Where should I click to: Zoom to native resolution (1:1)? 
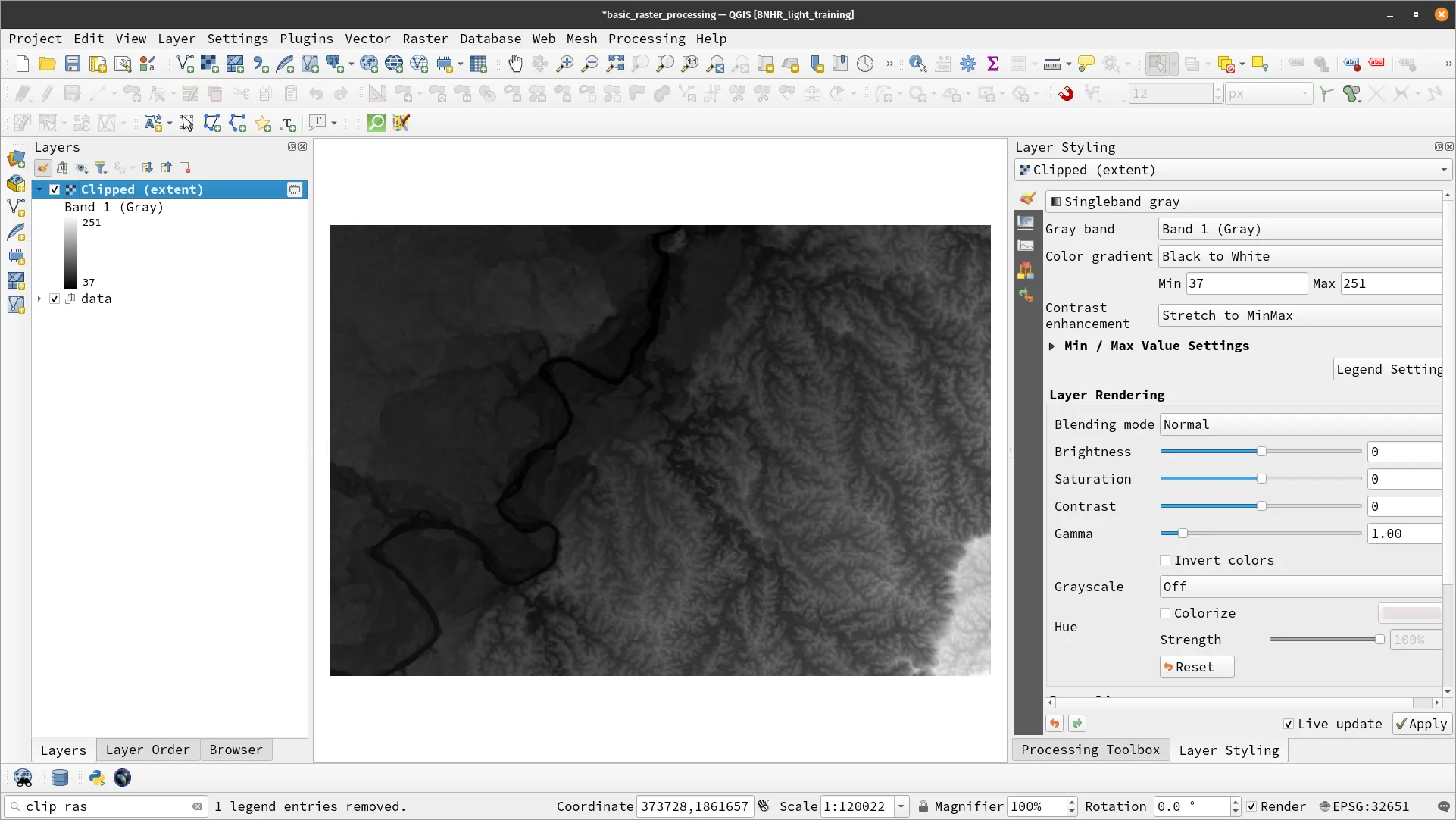coord(690,64)
